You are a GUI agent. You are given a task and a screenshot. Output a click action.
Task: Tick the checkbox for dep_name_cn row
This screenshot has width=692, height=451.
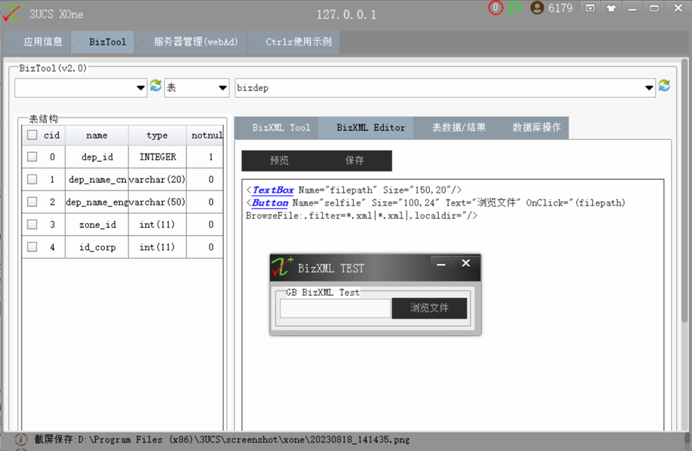click(x=32, y=179)
